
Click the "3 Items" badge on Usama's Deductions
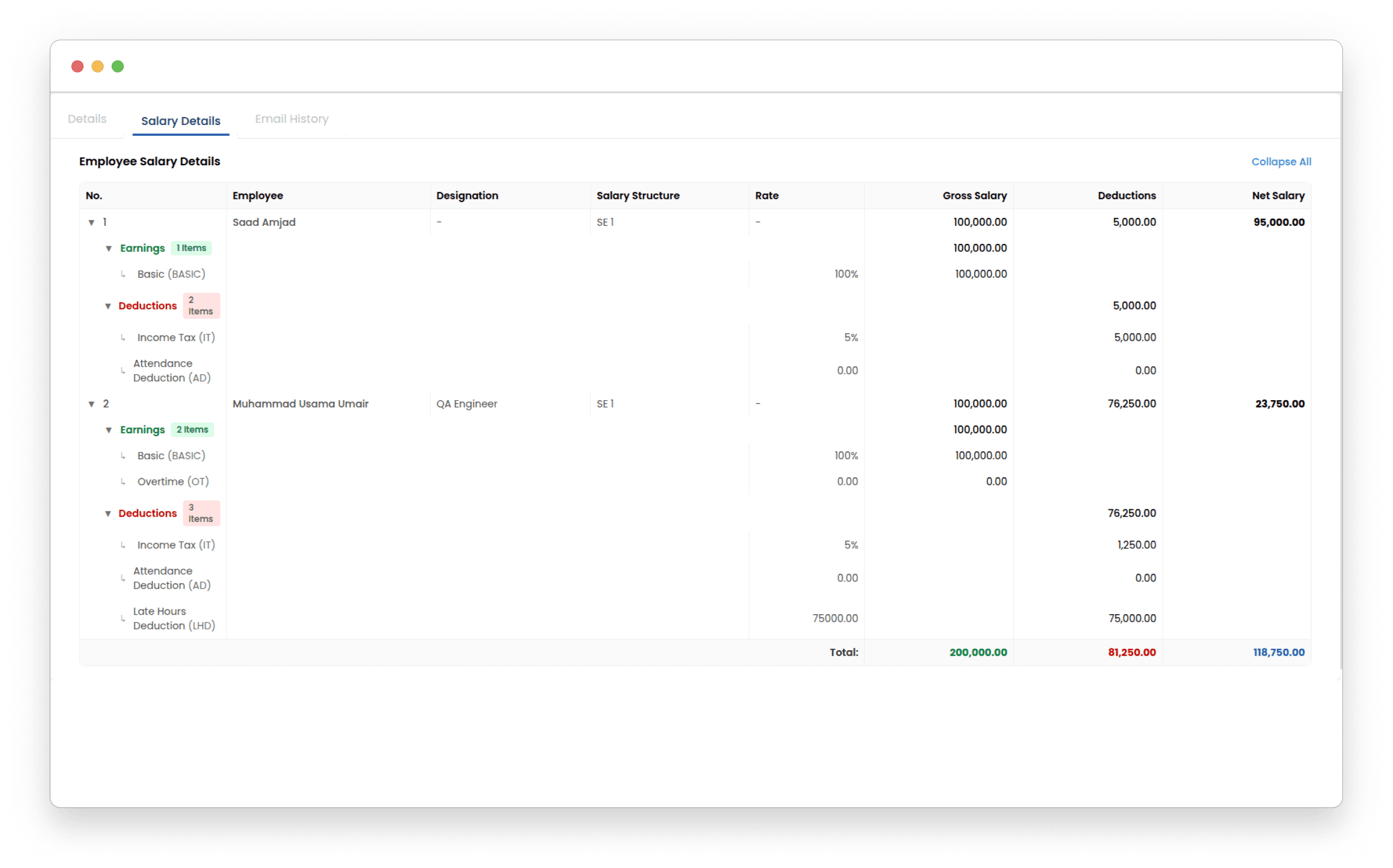(x=201, y=513)
